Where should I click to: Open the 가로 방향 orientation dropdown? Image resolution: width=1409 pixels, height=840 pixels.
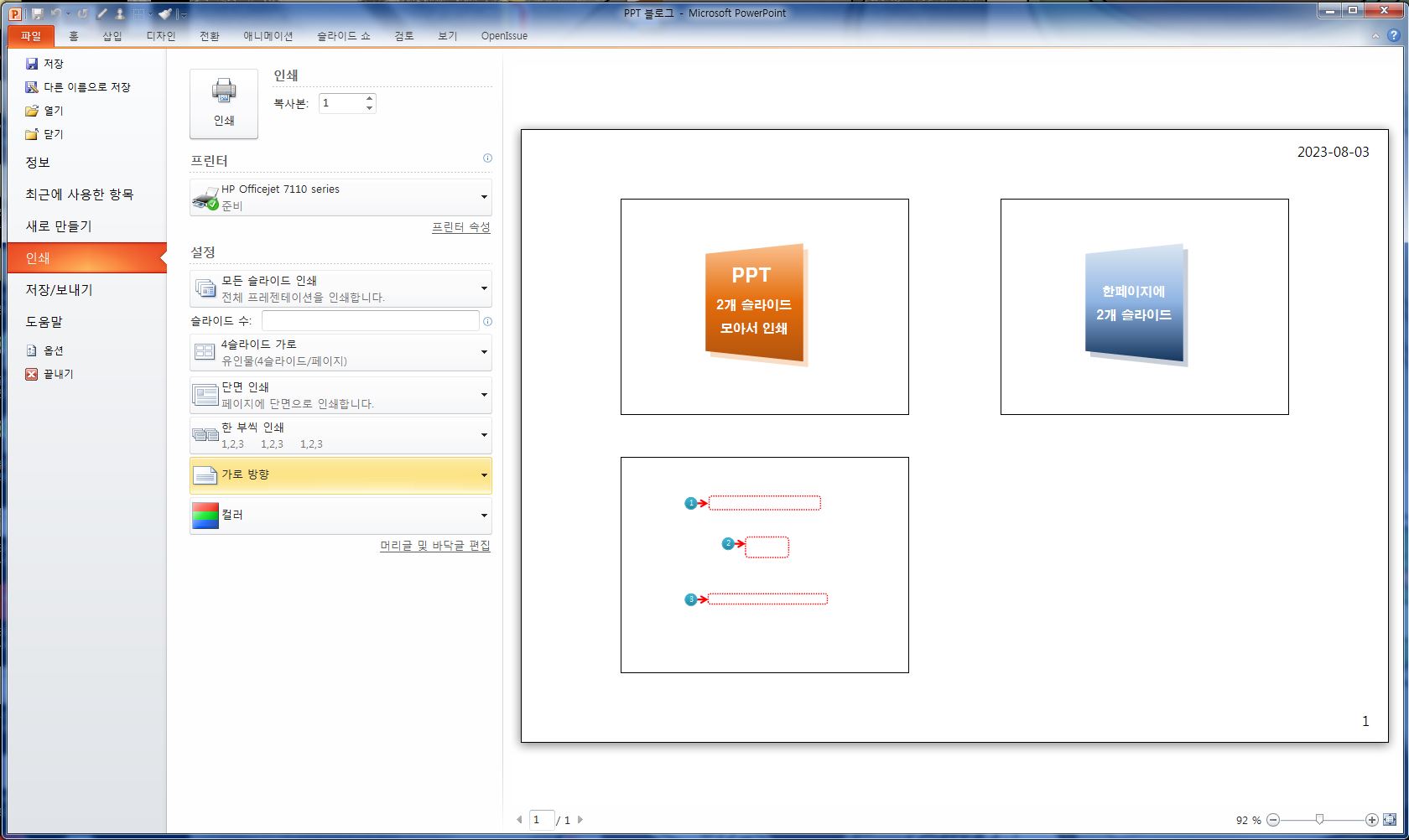pos(341,475)
